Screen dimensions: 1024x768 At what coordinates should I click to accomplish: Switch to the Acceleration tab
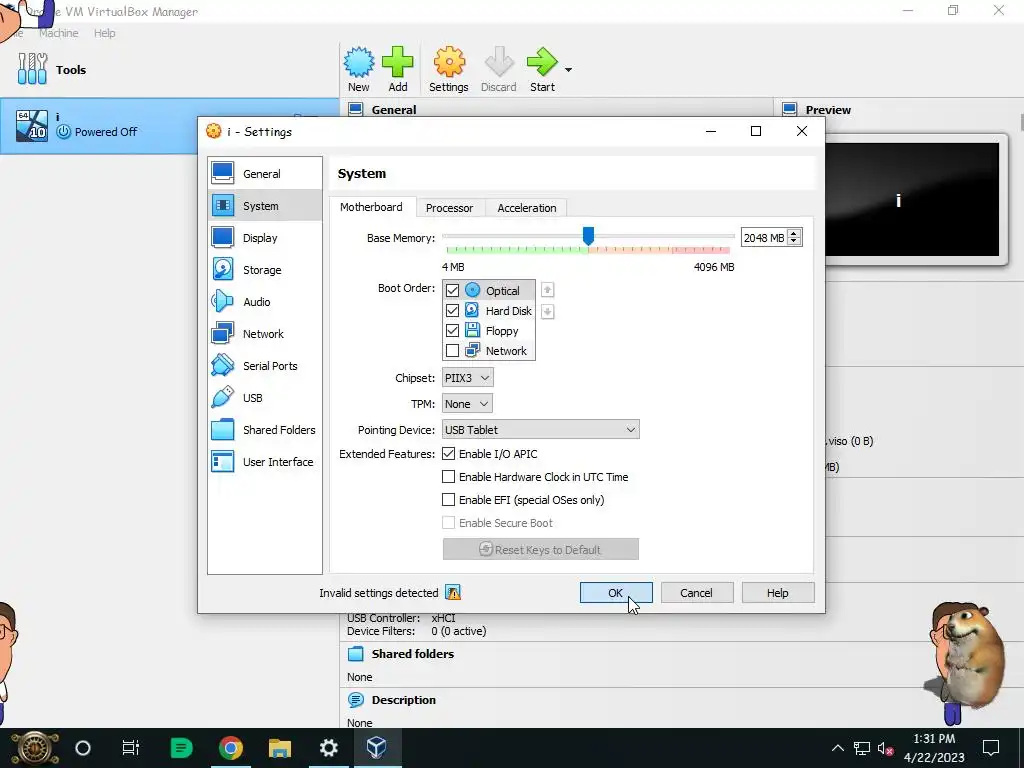[527, 208]
